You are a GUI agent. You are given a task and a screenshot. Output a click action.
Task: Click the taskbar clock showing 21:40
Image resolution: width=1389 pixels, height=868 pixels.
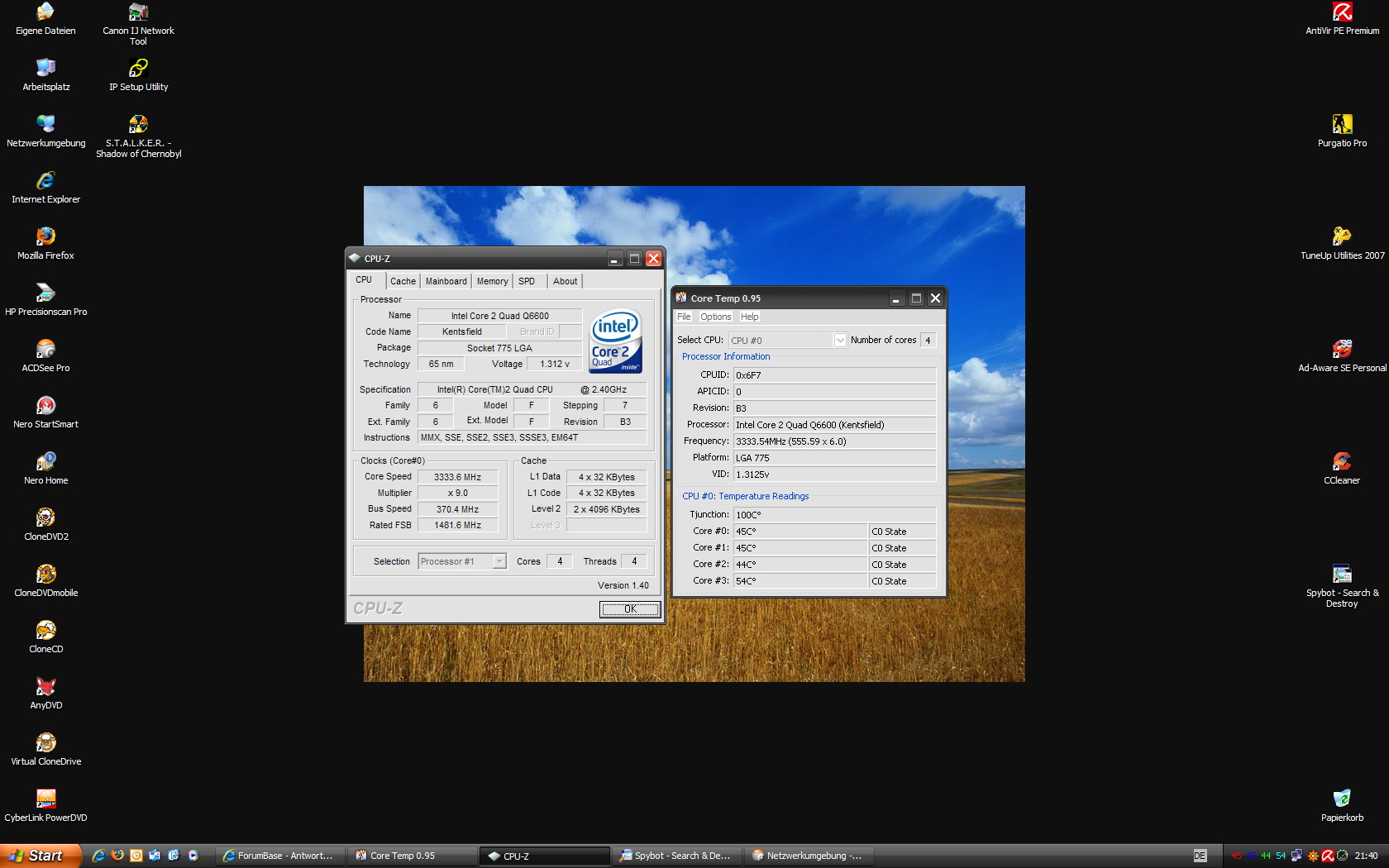1366,856
